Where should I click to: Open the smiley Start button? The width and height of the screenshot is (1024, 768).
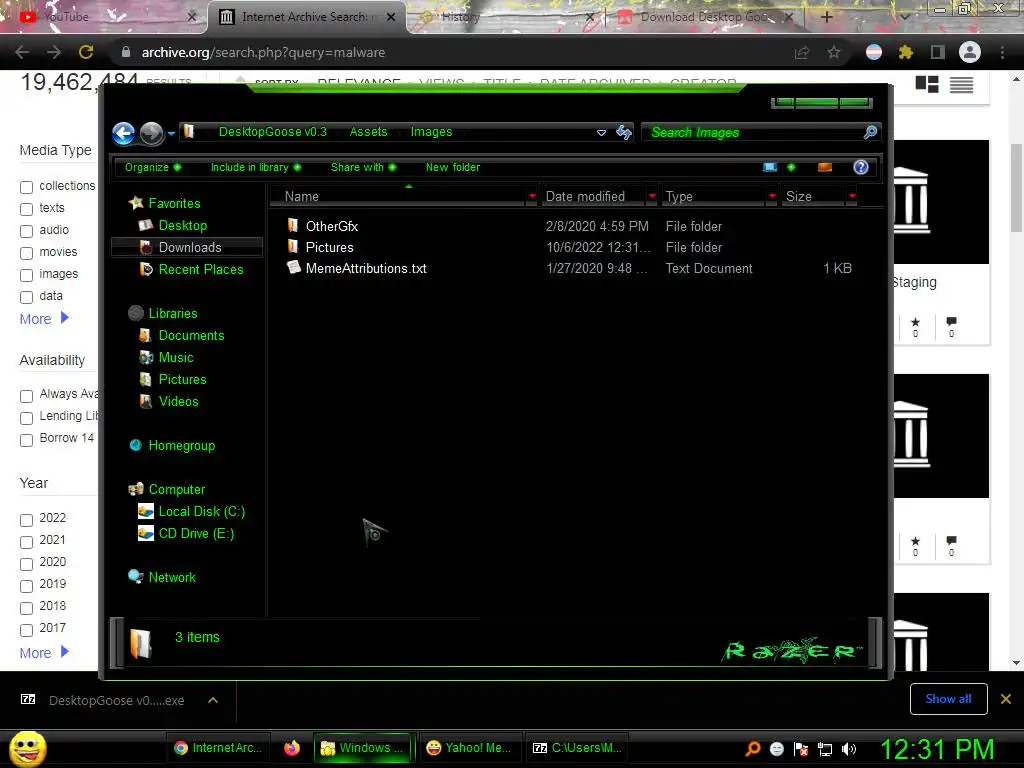[27, 748]
